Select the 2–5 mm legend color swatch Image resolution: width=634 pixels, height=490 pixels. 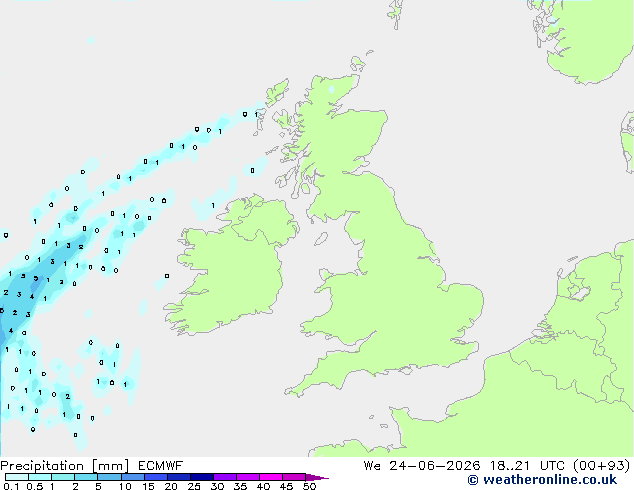(x=86, y=477)
